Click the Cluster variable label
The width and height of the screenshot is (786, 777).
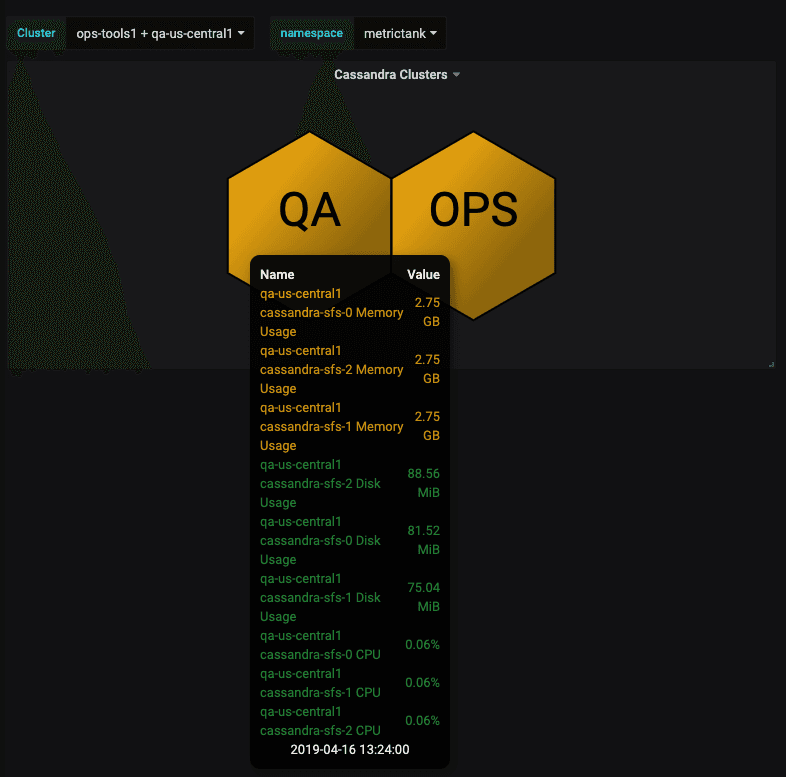36,33
